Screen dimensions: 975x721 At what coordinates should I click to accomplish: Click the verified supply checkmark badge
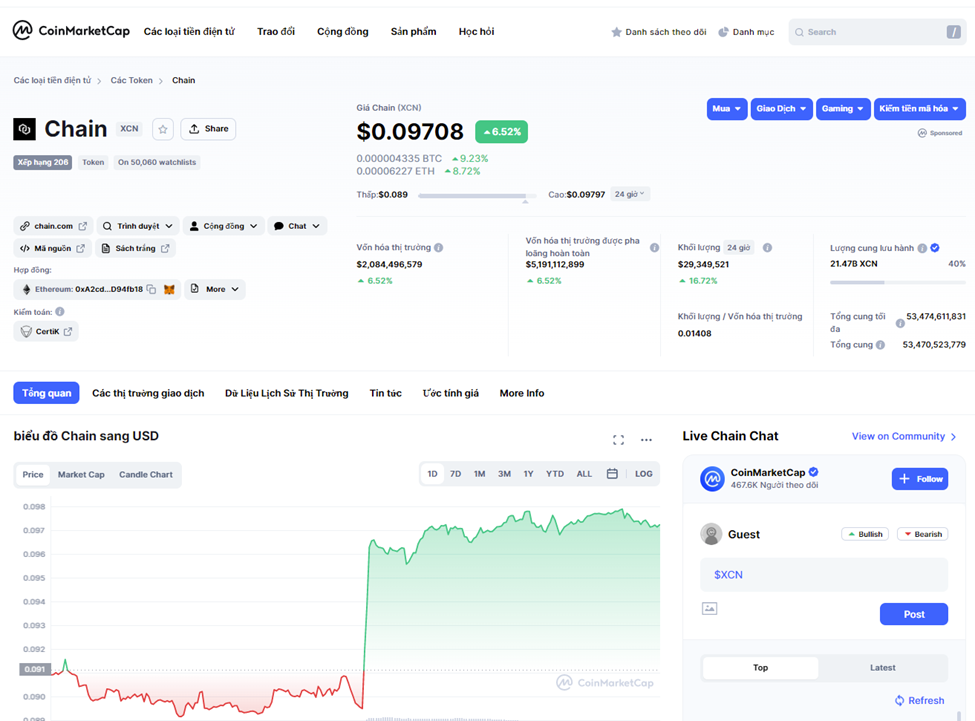(935, 248)
